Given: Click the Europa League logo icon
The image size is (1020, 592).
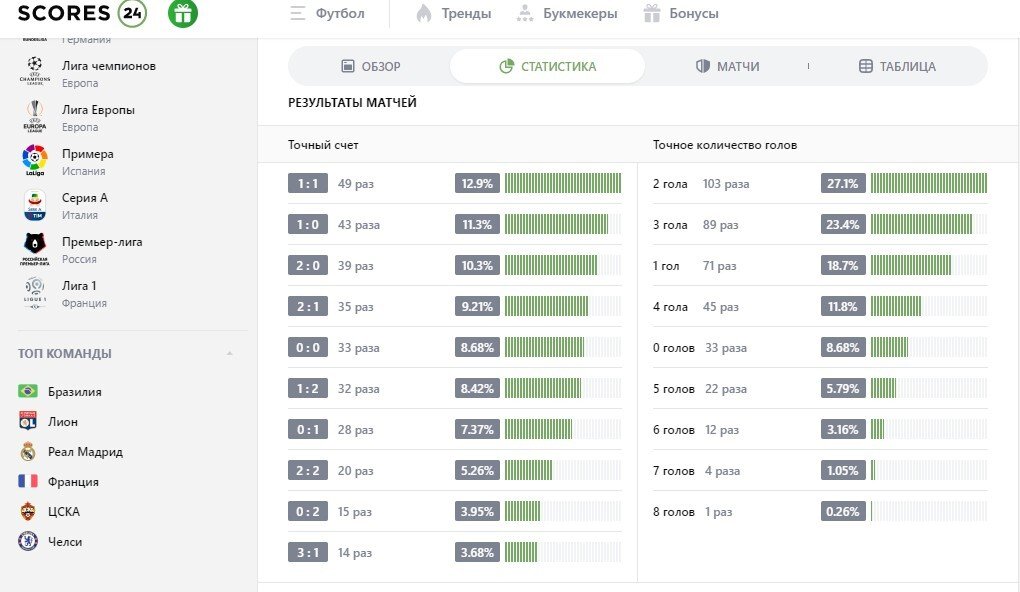Looking at the screenshot, I should click(x=35, y=115).
